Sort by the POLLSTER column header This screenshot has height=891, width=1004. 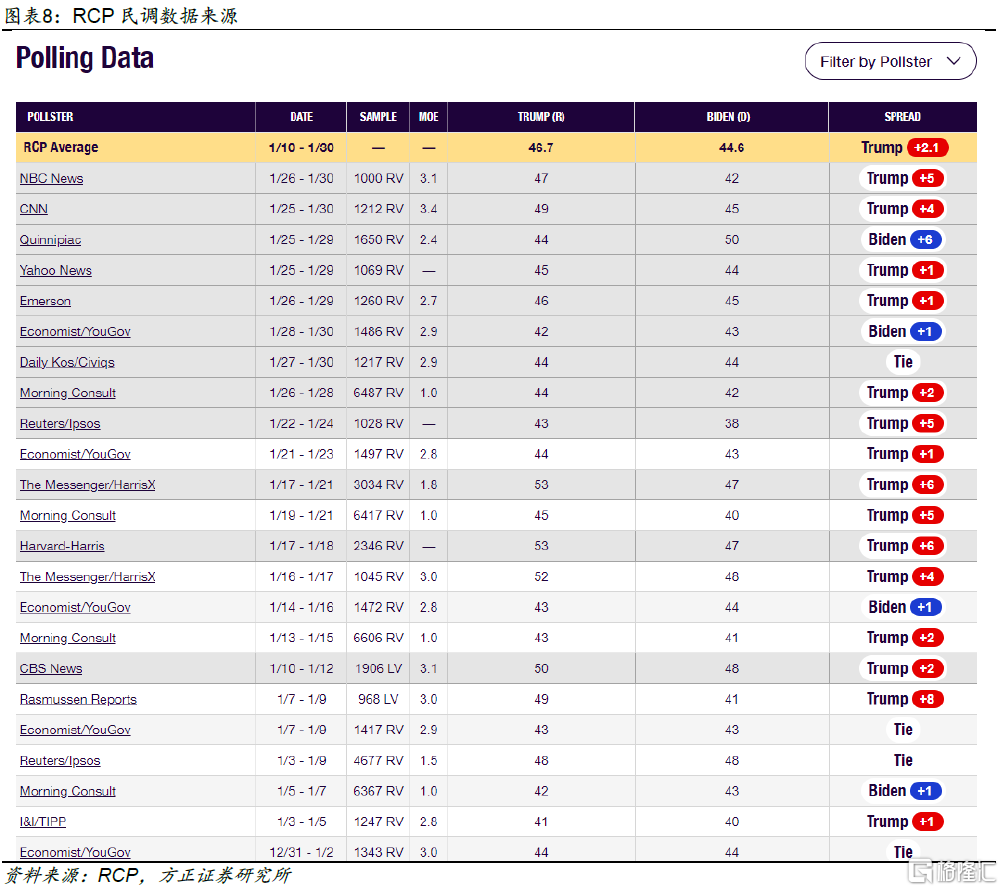[x=50, y=117]
